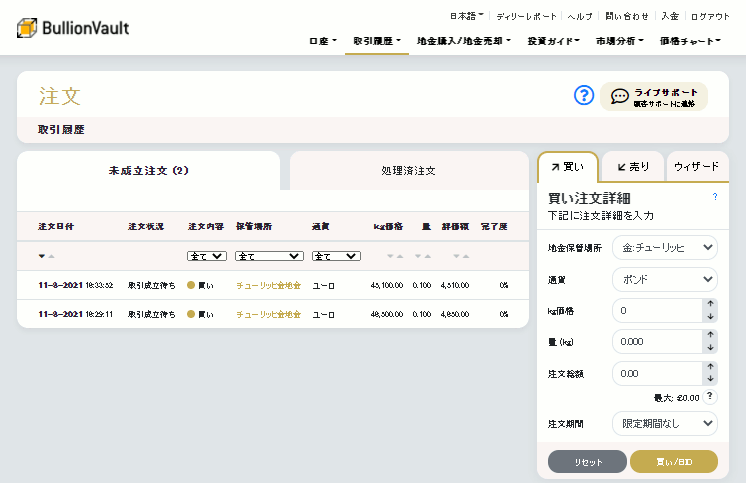Click the kg価格 input field
Screen dimensions: 746x483
click(657, 310)
